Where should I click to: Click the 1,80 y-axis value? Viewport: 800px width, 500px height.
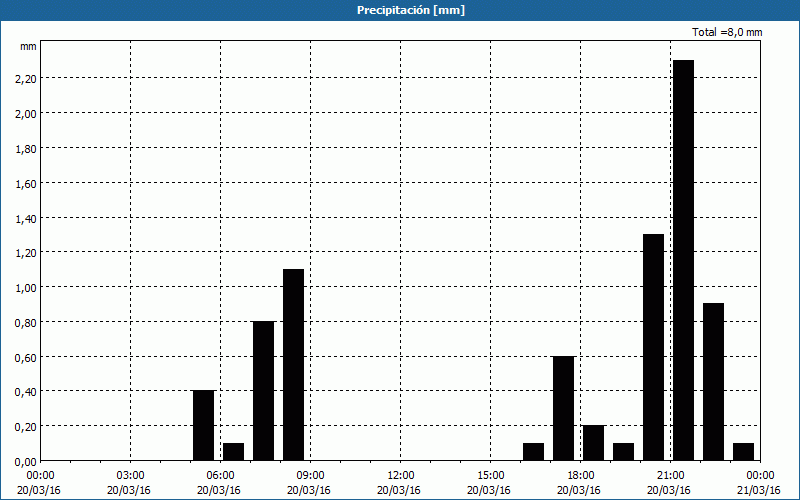tap(26, 148)
